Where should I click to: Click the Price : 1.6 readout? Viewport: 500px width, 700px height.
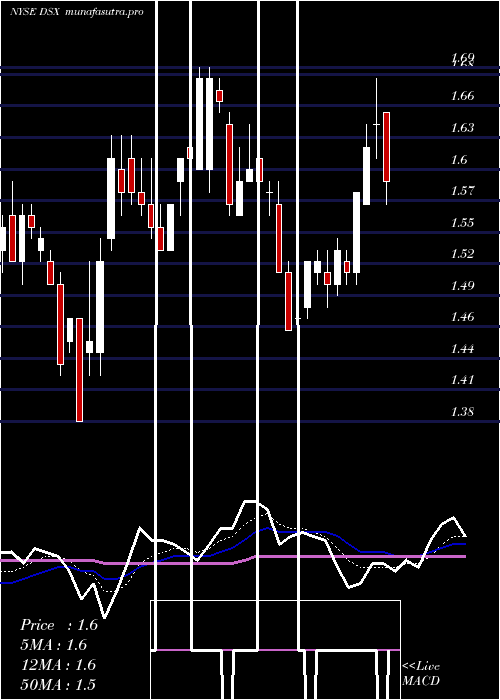(59, 625)
